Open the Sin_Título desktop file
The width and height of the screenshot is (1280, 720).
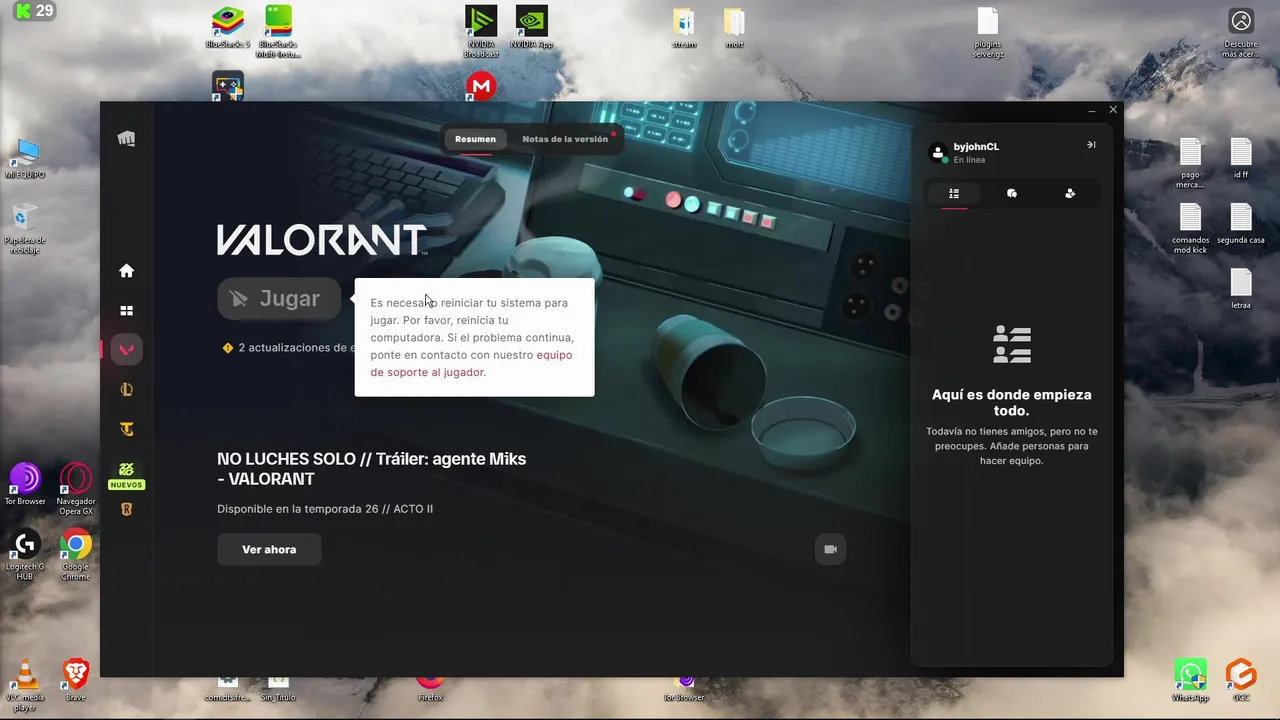point(278,690)
